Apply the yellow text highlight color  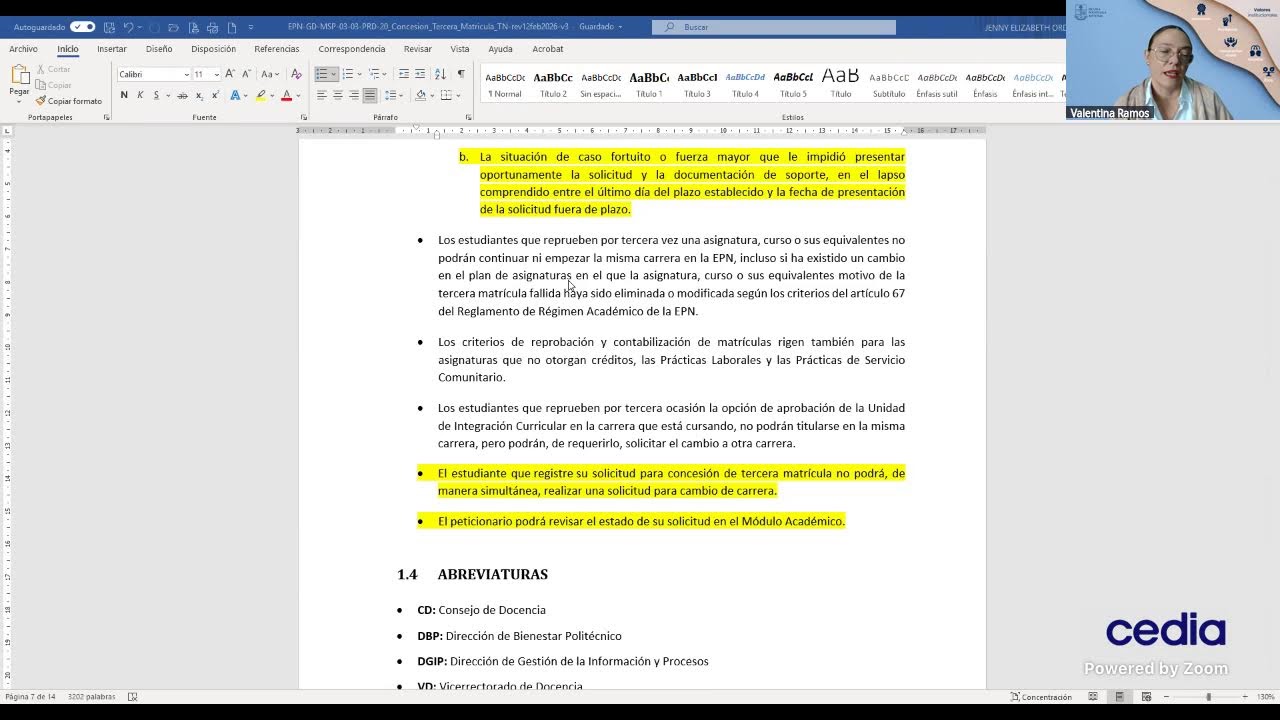tap(260, 95)
